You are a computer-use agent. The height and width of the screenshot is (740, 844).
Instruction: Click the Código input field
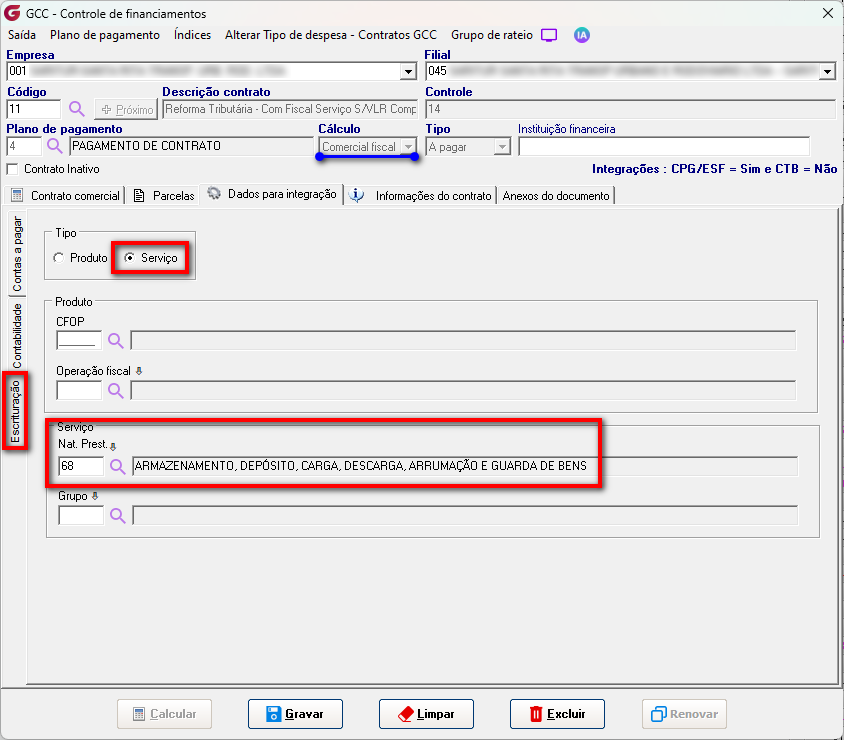[x=33, y=109]
